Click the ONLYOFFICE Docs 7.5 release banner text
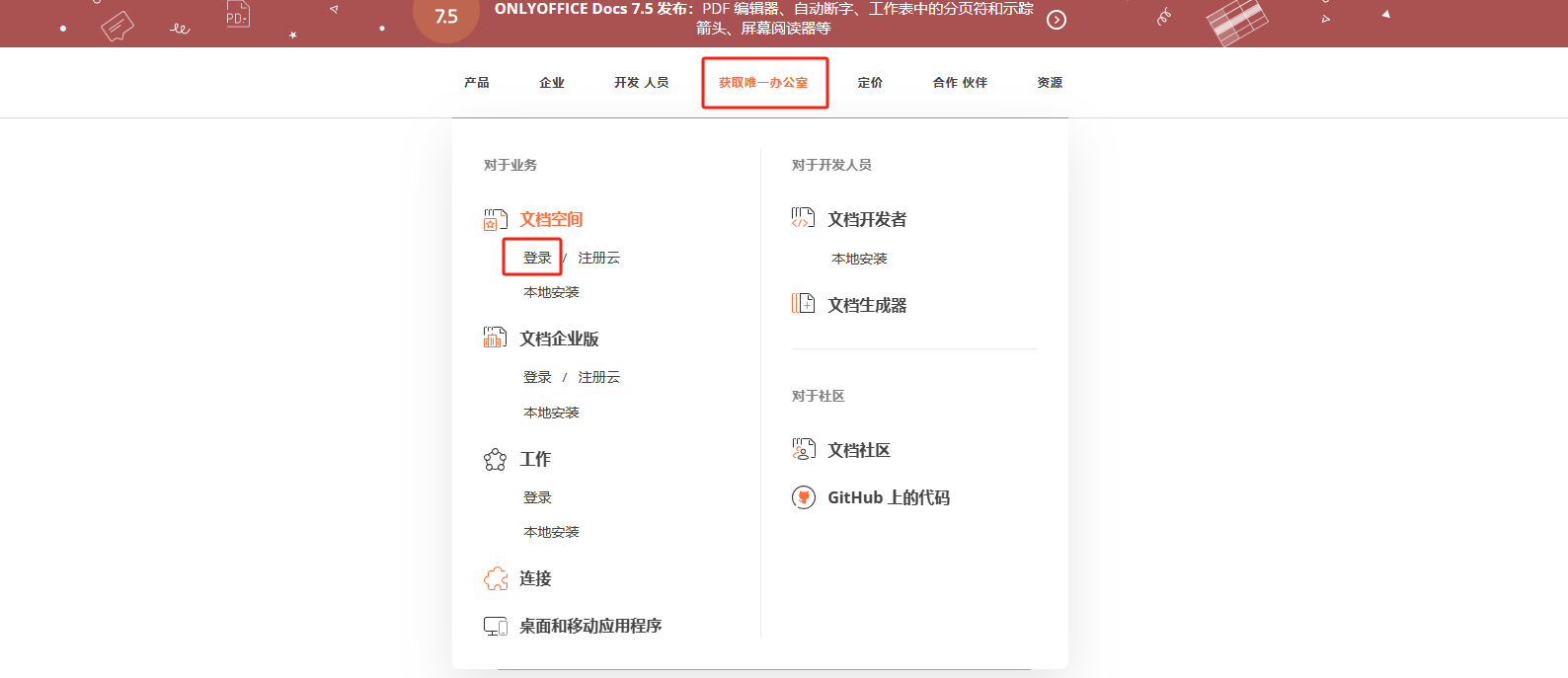 coord(764,18)
